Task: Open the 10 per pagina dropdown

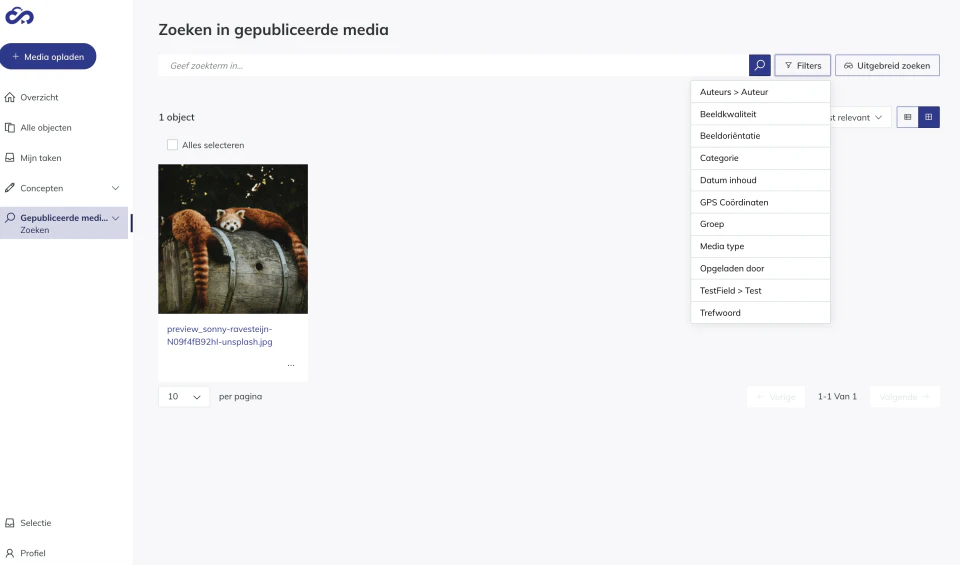Action: 184,397
